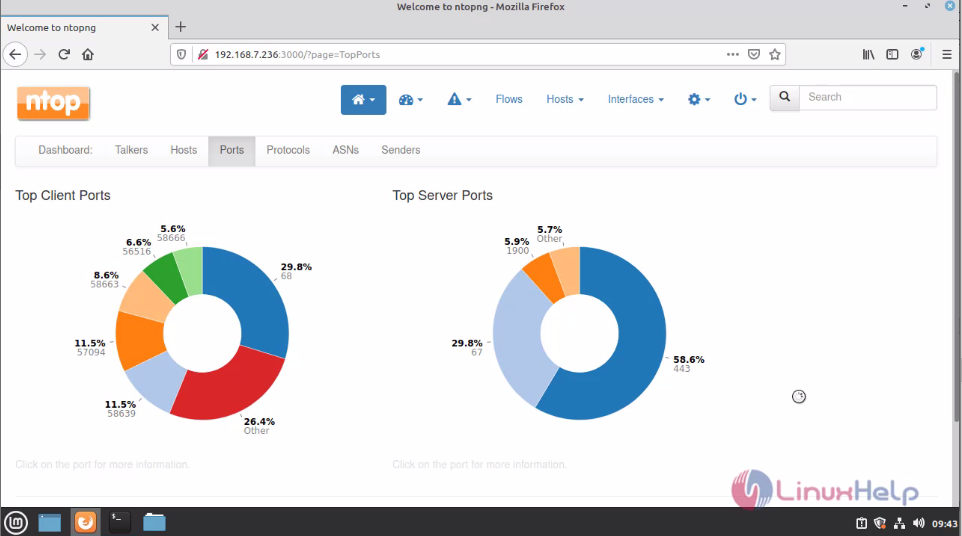Click the 58.6% label for port 443

(688, 359)
